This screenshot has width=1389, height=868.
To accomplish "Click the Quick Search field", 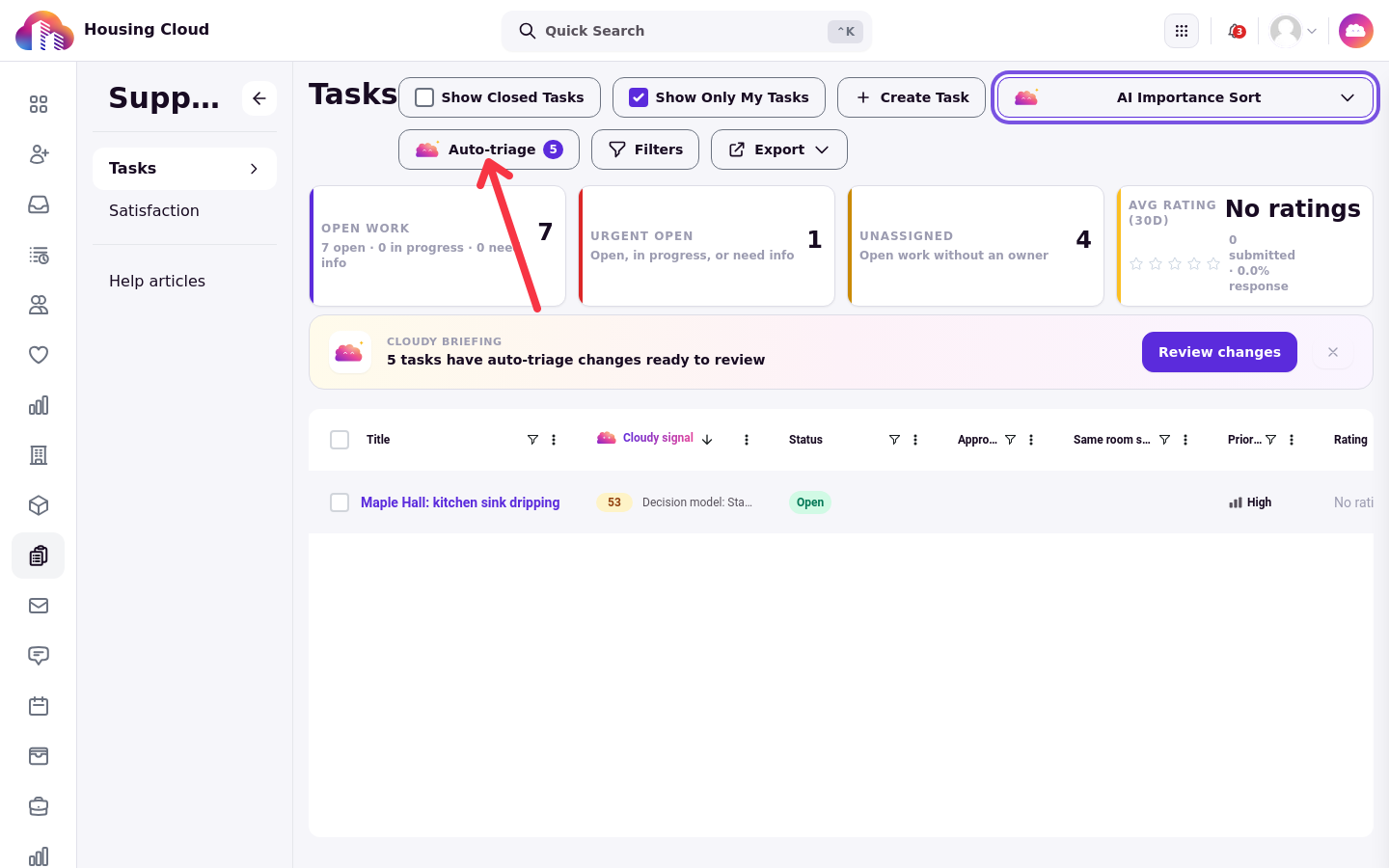I will coord(687,31).
